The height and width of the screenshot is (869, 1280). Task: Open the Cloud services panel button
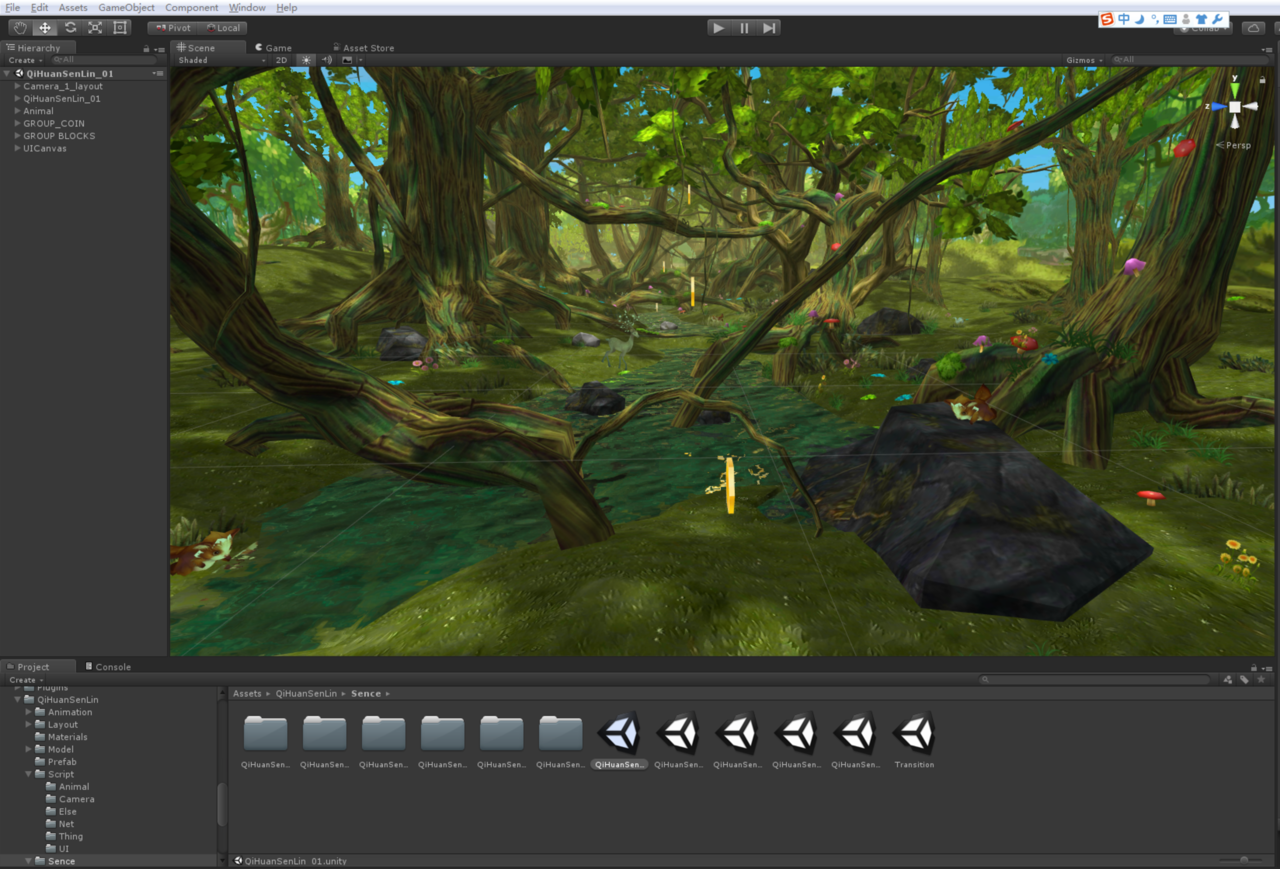coord(1254,28)
